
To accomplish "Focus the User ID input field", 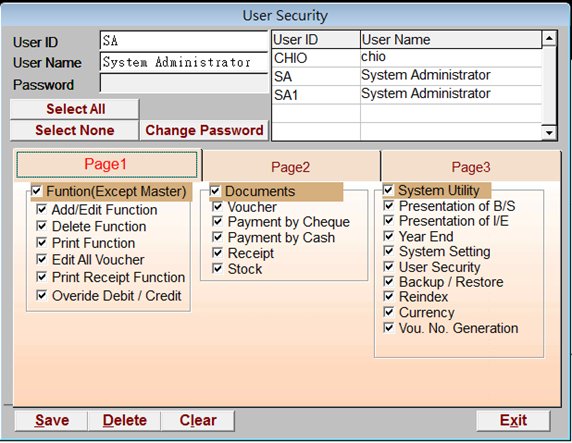I will (x=184, y=41).
